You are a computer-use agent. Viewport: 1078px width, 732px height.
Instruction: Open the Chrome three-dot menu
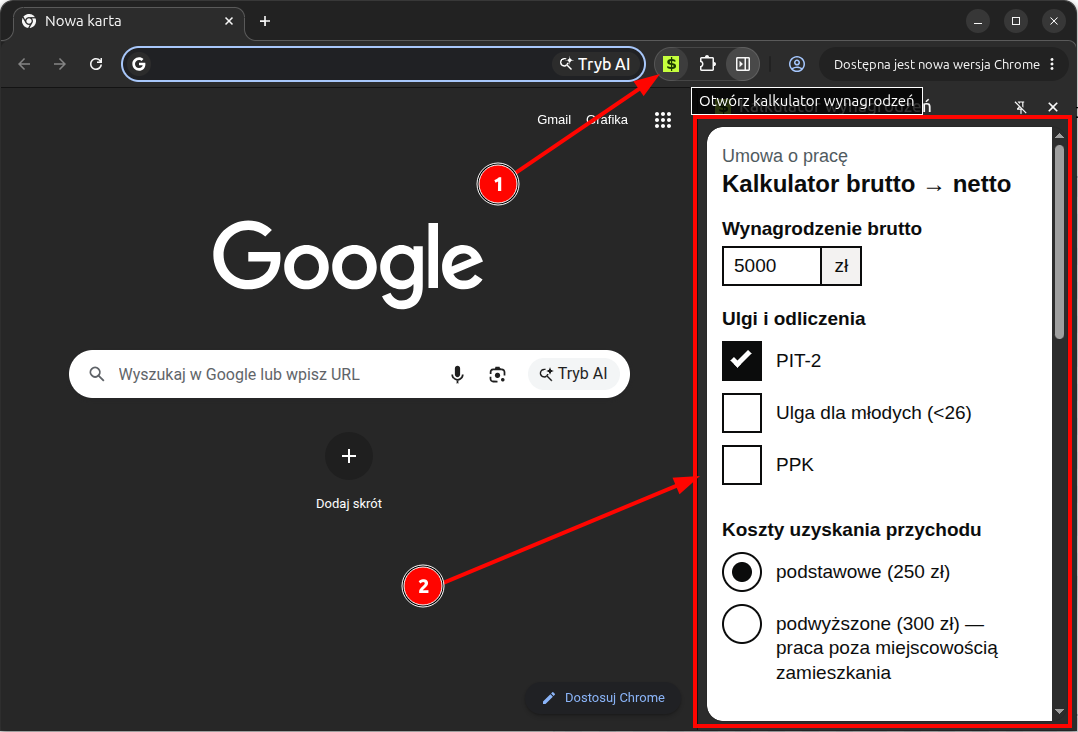tap(1052, 64)
